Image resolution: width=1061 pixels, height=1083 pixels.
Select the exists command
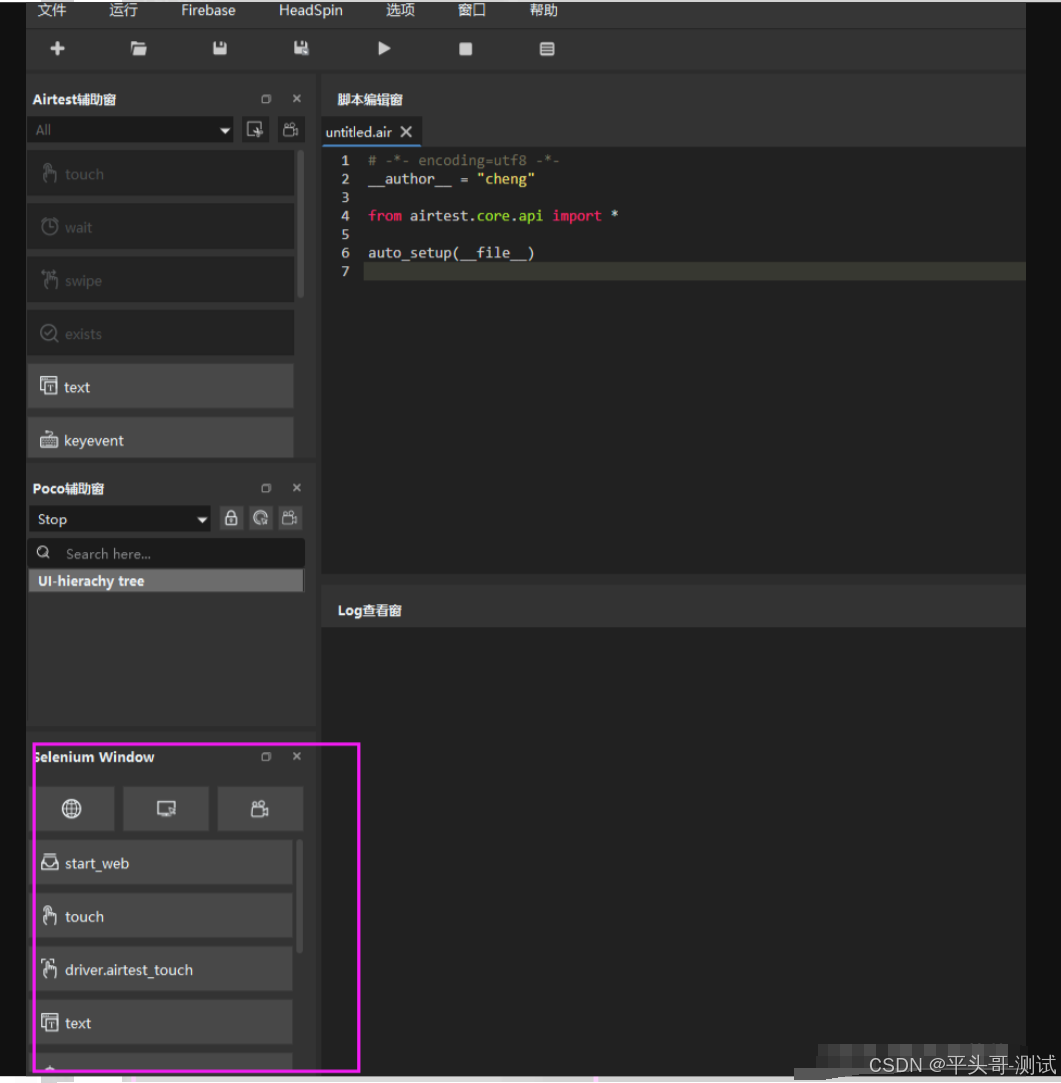click(x=160, y=333)
